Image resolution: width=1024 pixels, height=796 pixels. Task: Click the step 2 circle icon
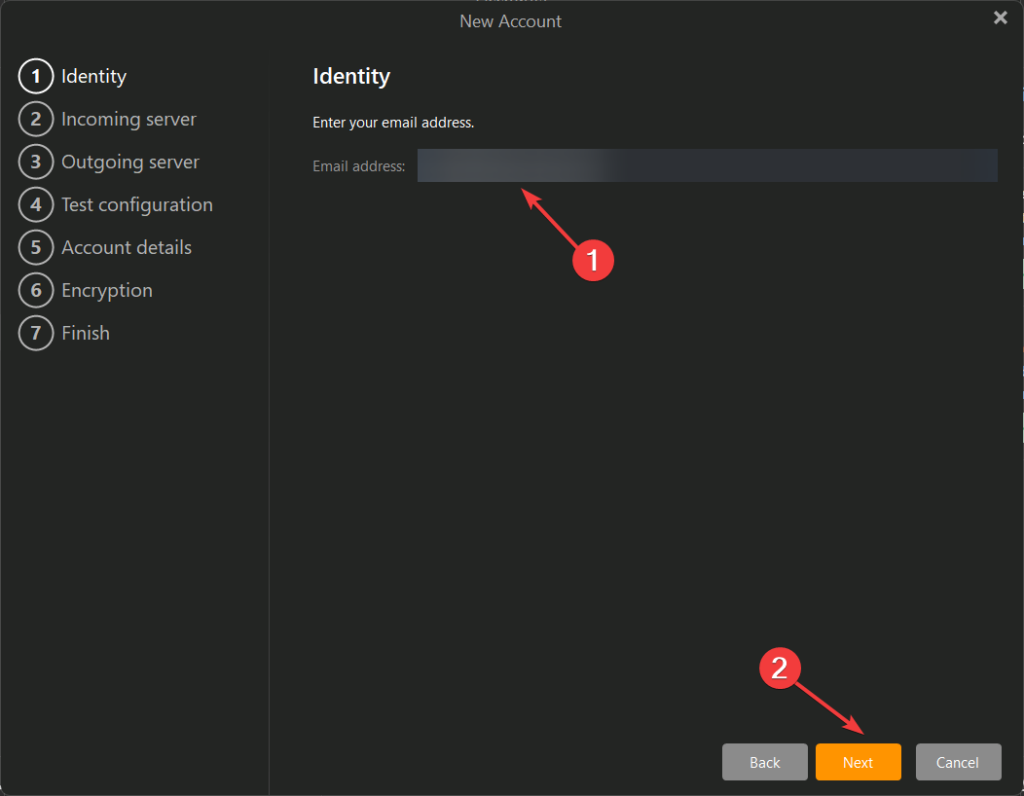tap(36, 119)
